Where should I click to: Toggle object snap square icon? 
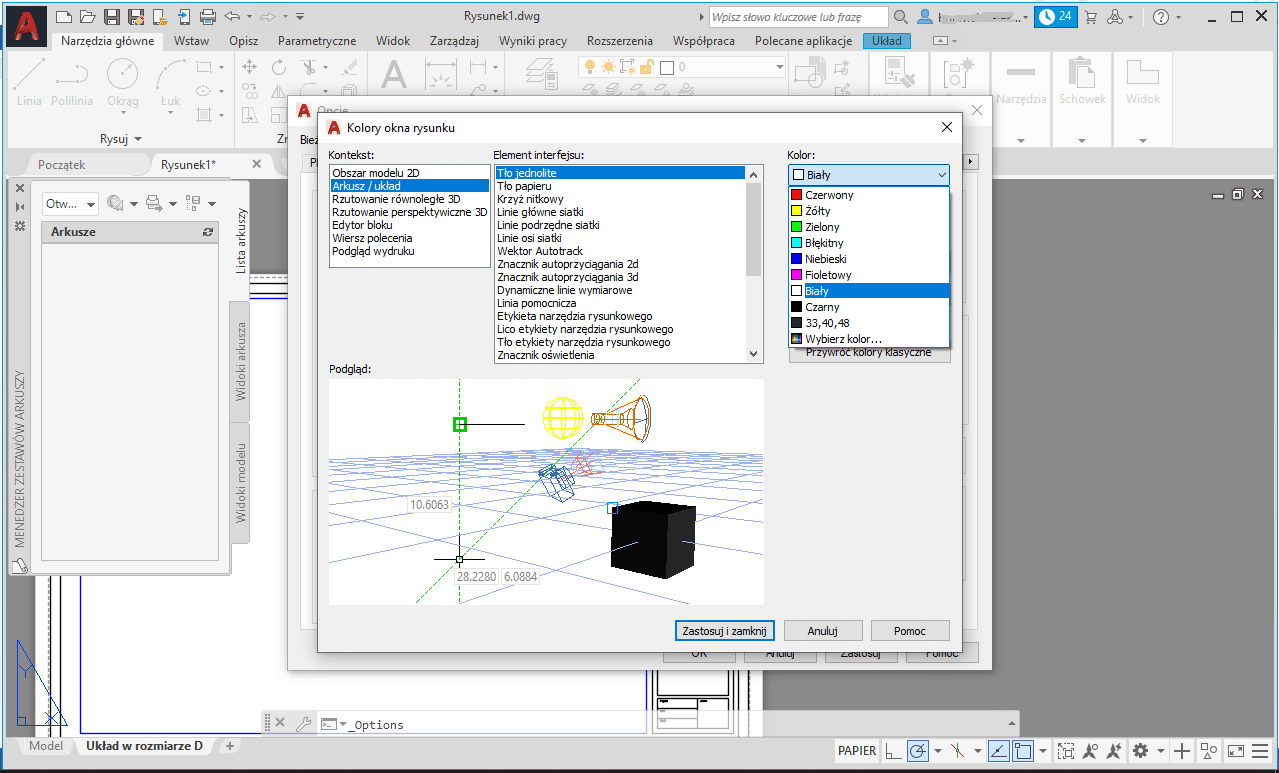[1023, 750]
